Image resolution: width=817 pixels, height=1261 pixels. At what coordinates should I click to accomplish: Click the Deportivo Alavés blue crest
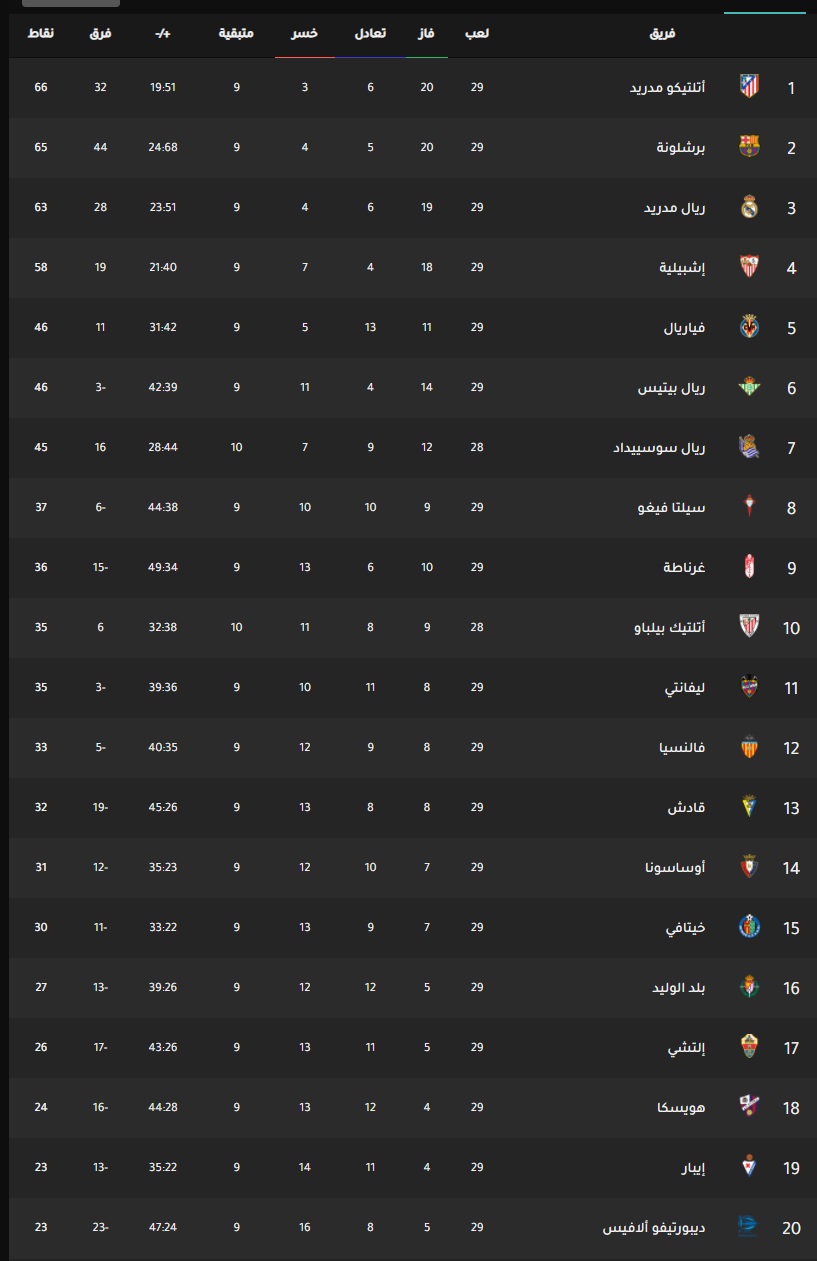point(749,1227)
